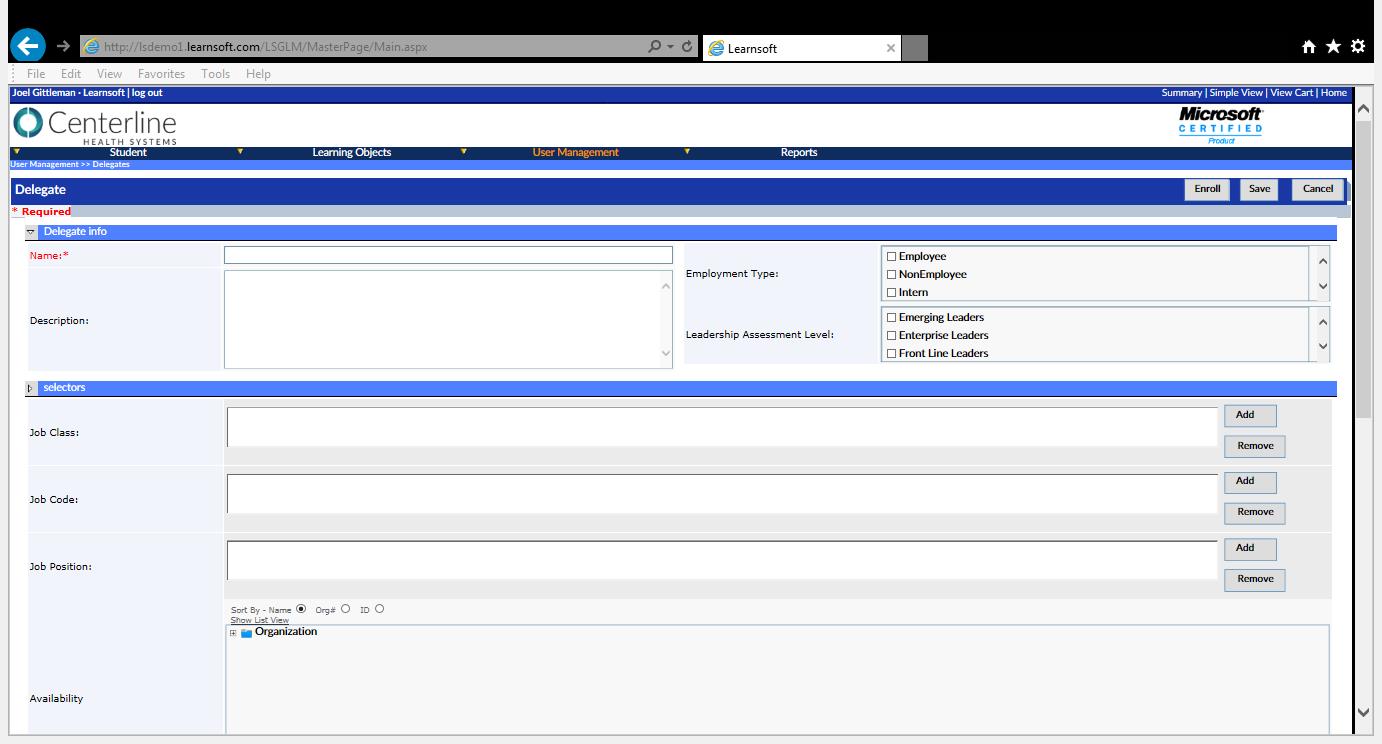
Task: Expand the selectors section
Action: click(x=31, y=388)
